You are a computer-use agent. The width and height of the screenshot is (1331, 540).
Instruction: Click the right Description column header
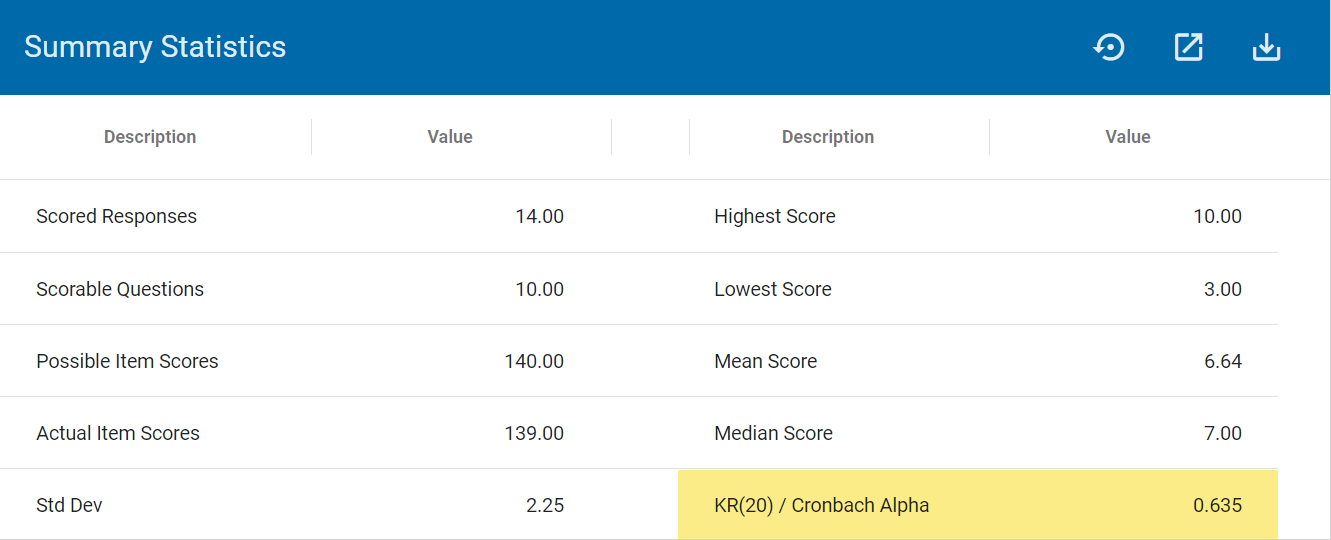click(x=828, y=137)
